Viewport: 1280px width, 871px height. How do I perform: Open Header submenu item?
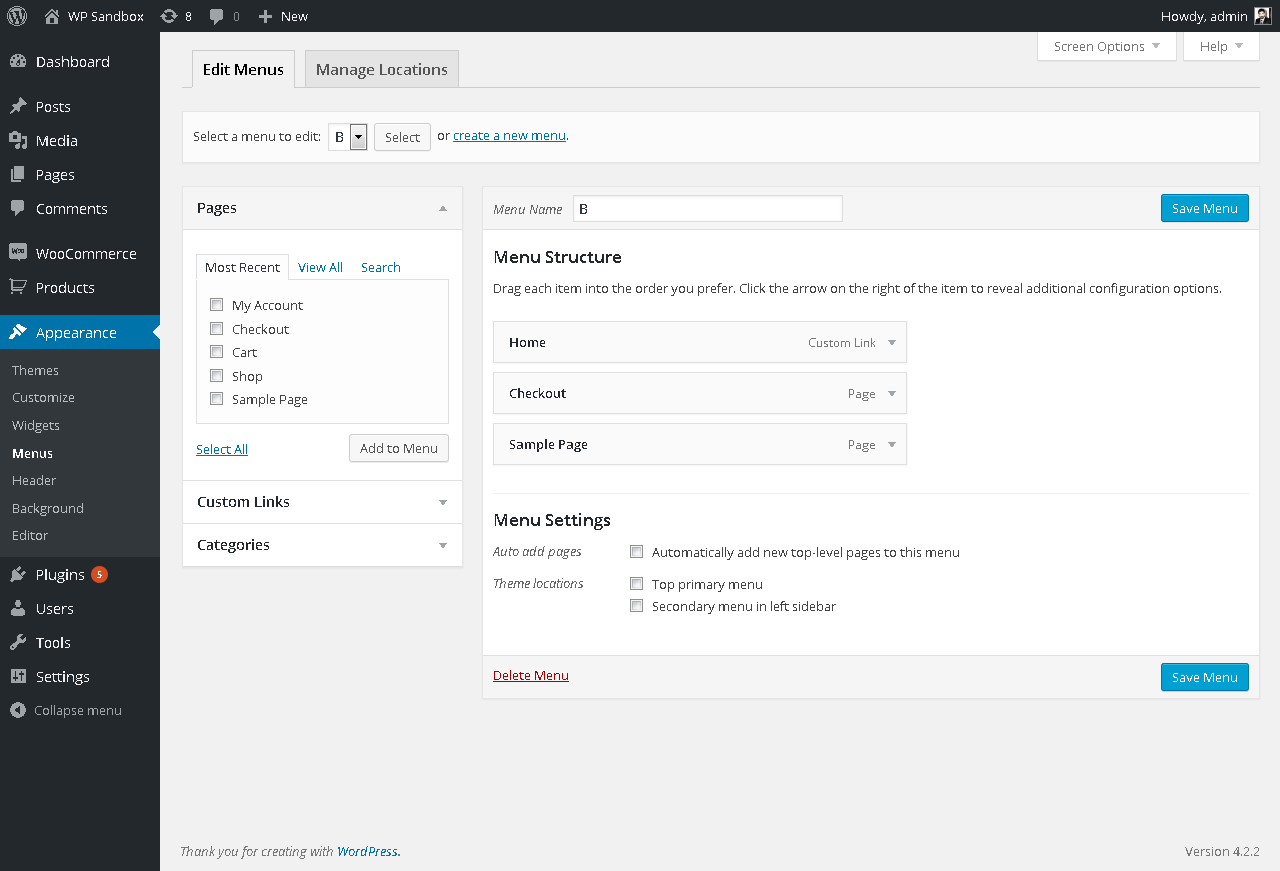coord(34,480)
